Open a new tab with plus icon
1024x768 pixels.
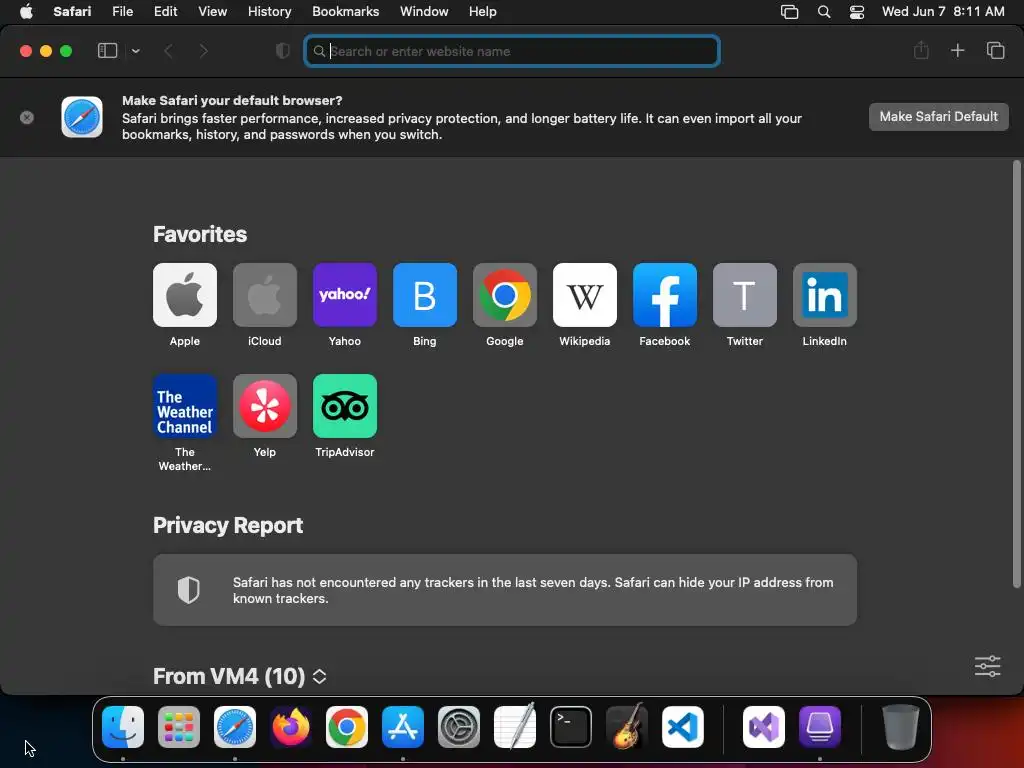click(957, 50)
